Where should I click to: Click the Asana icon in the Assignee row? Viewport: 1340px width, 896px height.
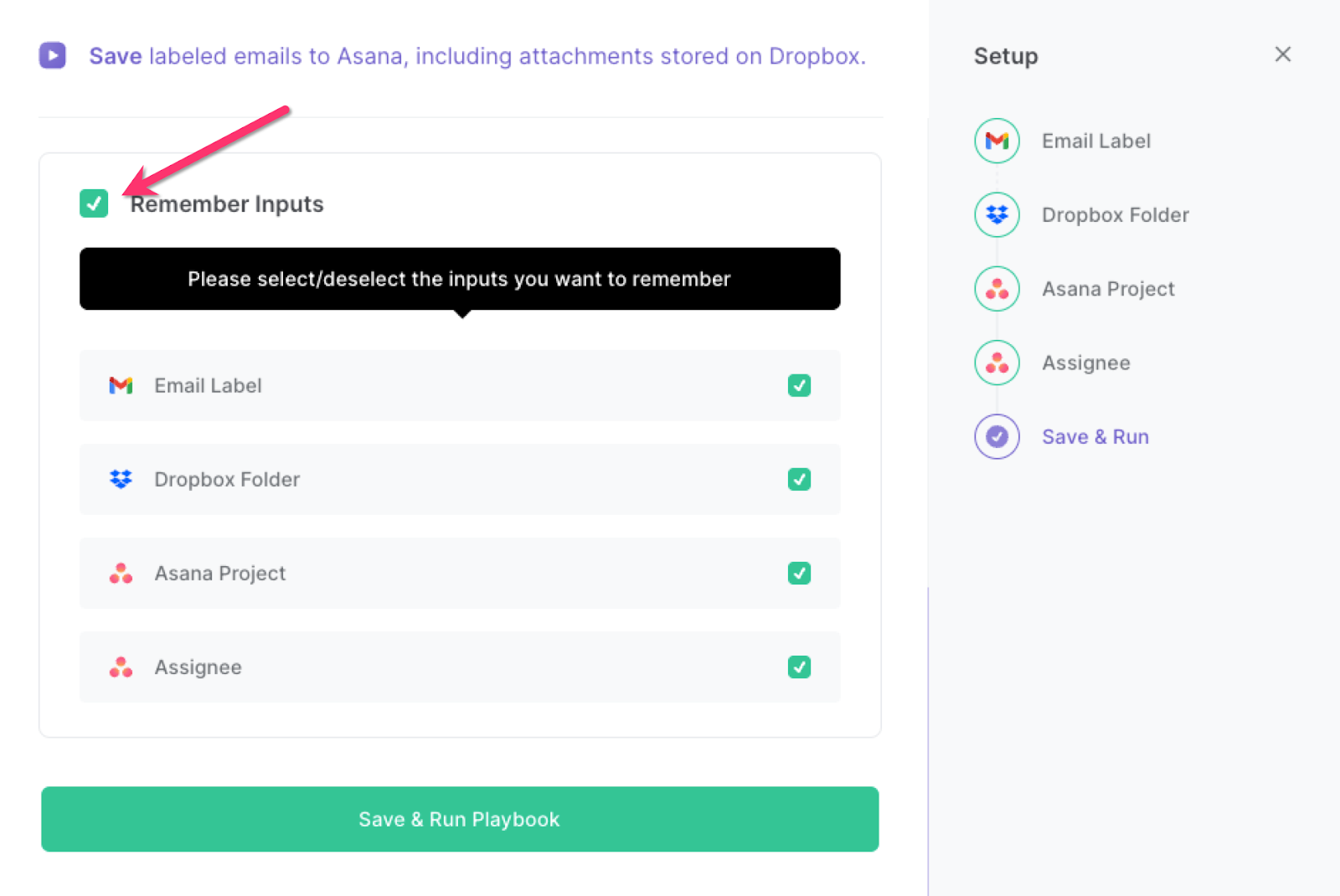pyautogui.click(x=121, y=667)
